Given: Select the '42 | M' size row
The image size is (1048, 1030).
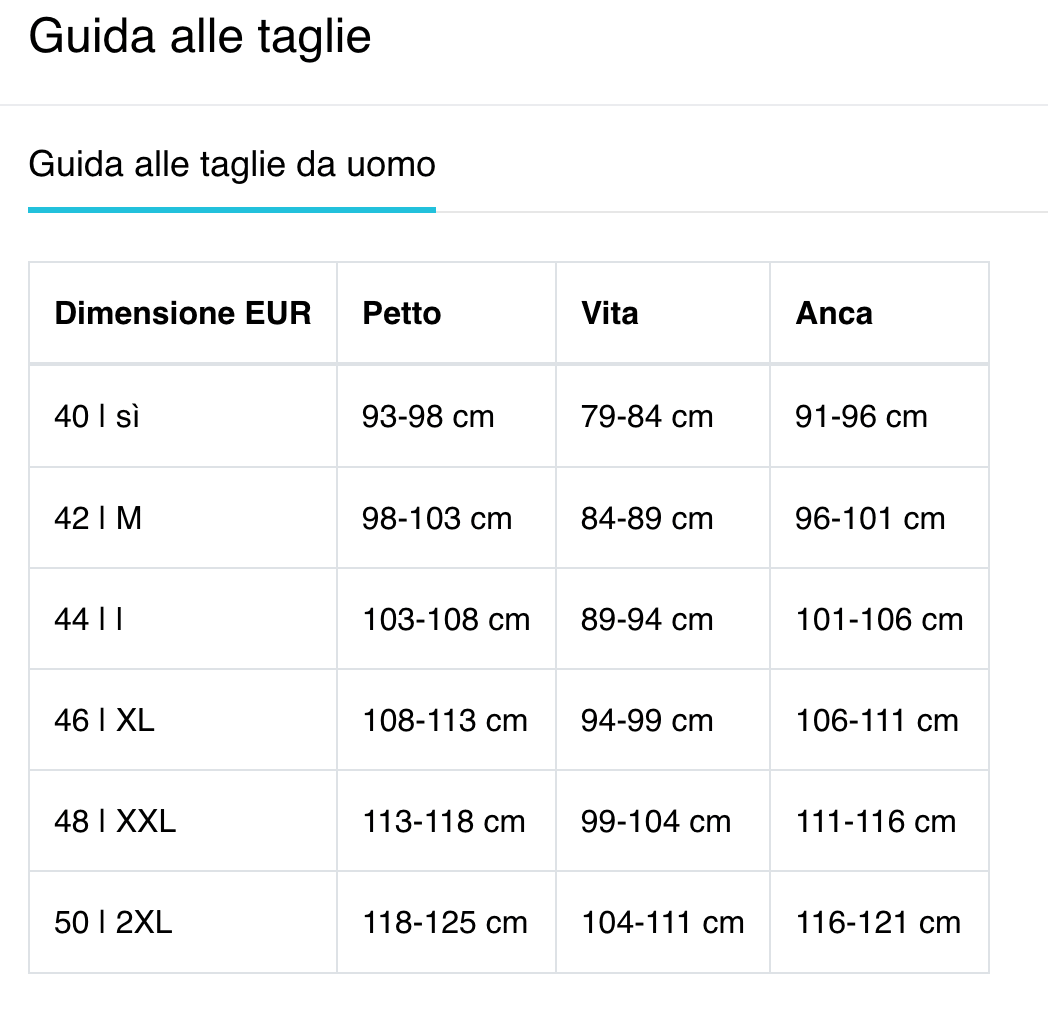Looking at the screenshot, I should 98,518.
